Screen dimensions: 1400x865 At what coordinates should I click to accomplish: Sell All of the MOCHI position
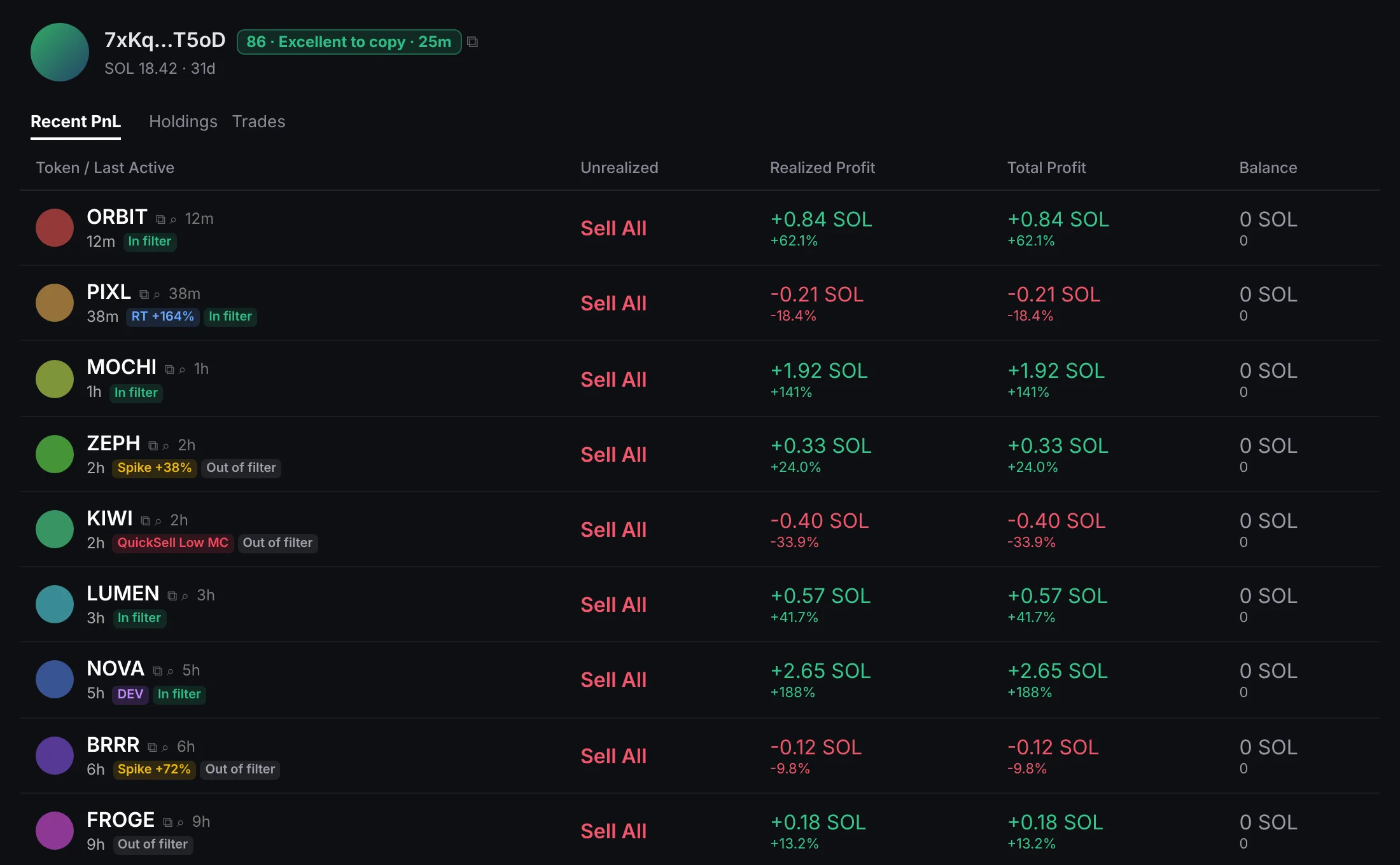(x=613, y=380)
